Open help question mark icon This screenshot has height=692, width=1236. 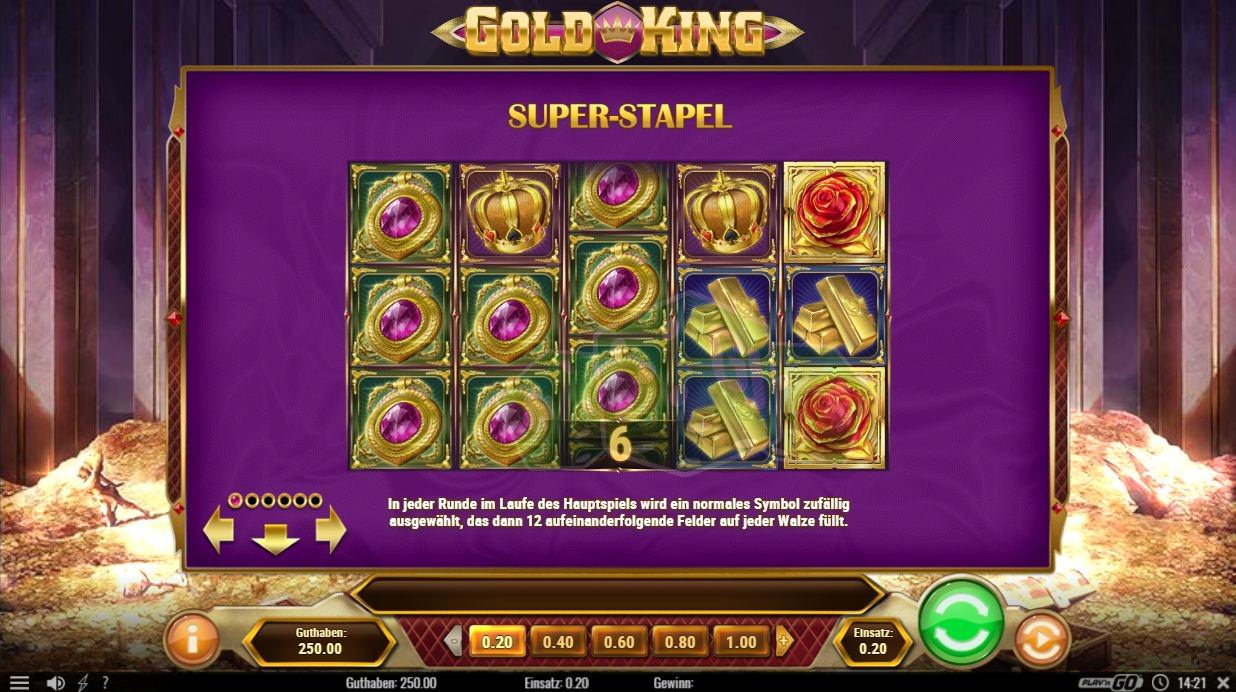click(105, 683)
